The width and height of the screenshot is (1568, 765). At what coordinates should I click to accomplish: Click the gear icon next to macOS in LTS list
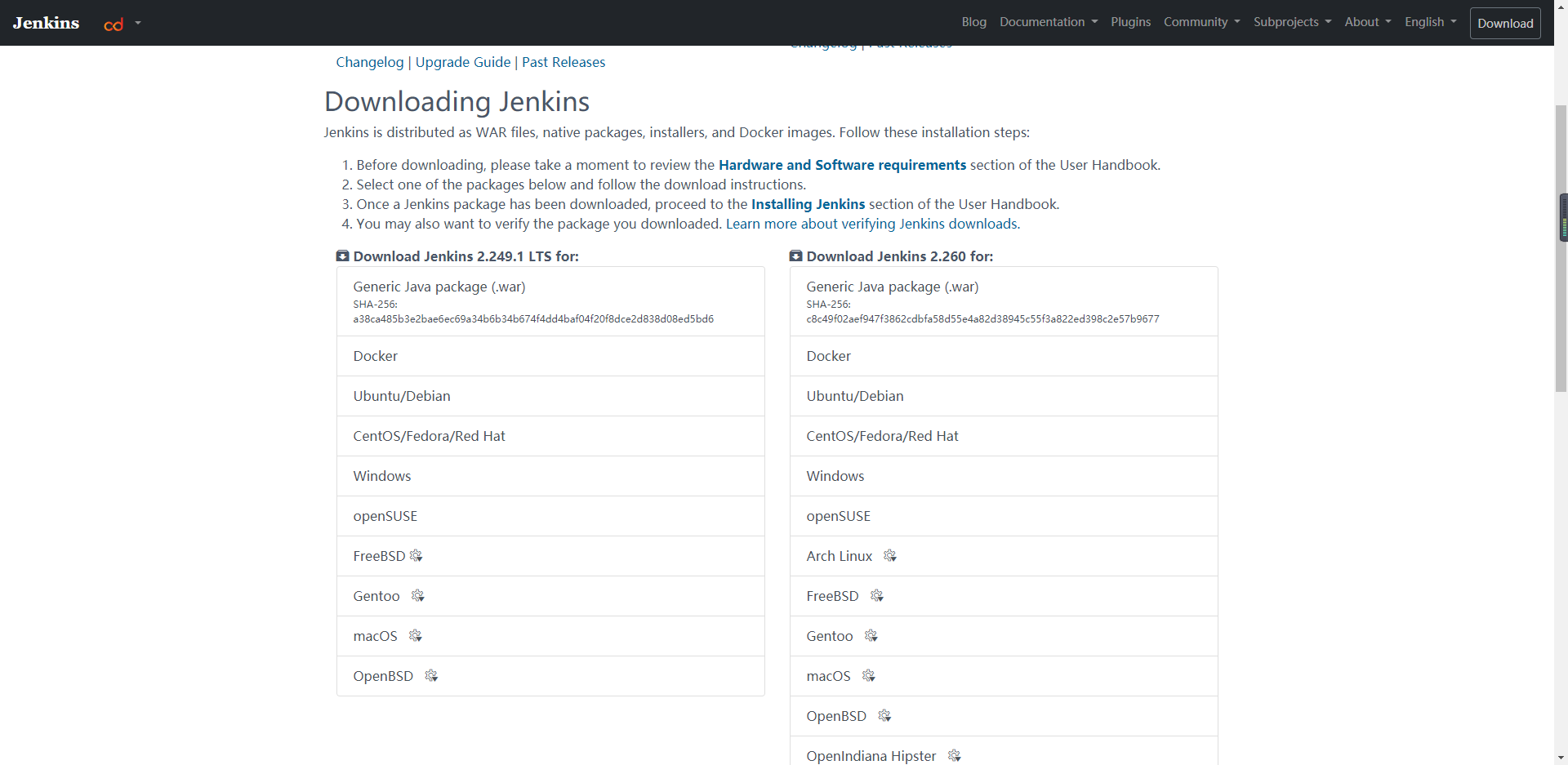[x=416, y=636]
